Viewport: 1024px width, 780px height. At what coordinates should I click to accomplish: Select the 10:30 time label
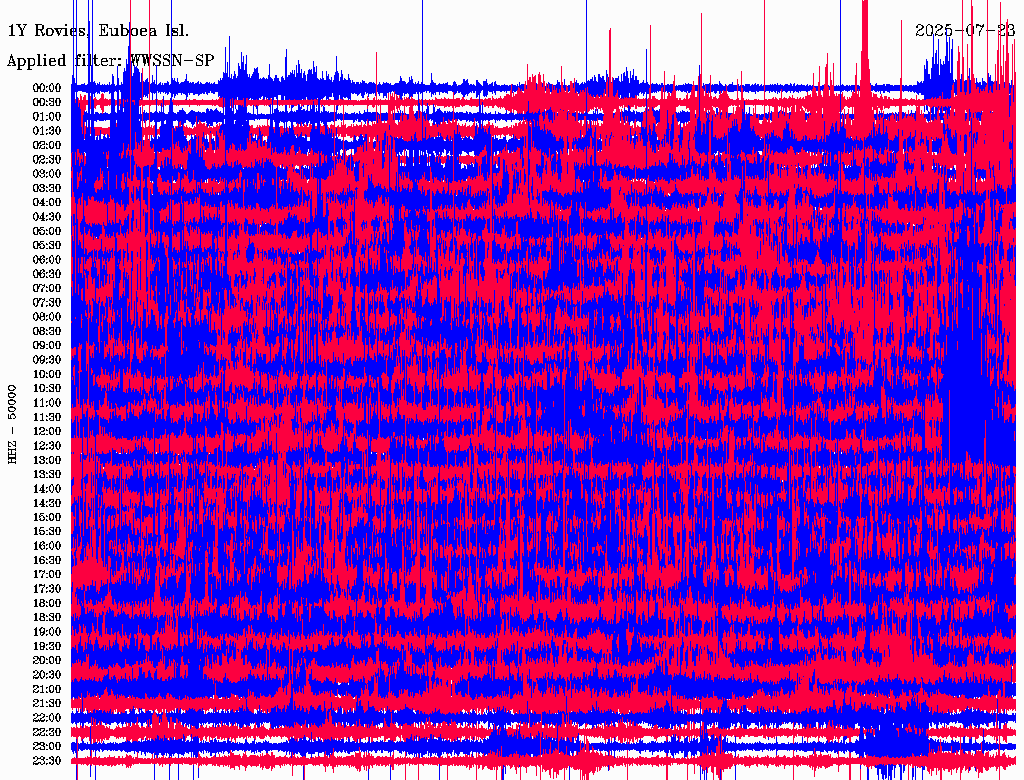click(x=47, y=388)
